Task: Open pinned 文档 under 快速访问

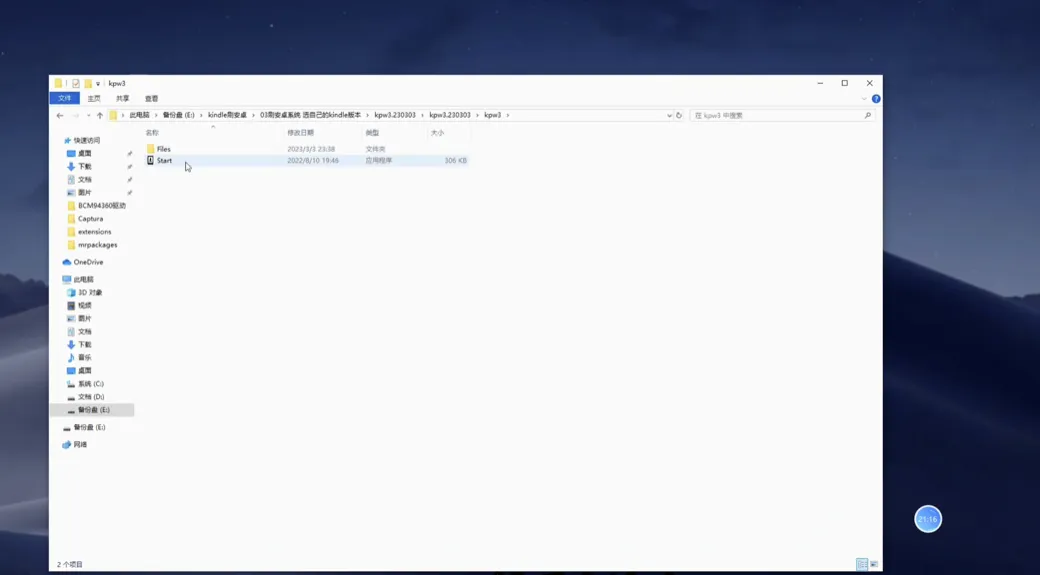Action: pos(84,180)
